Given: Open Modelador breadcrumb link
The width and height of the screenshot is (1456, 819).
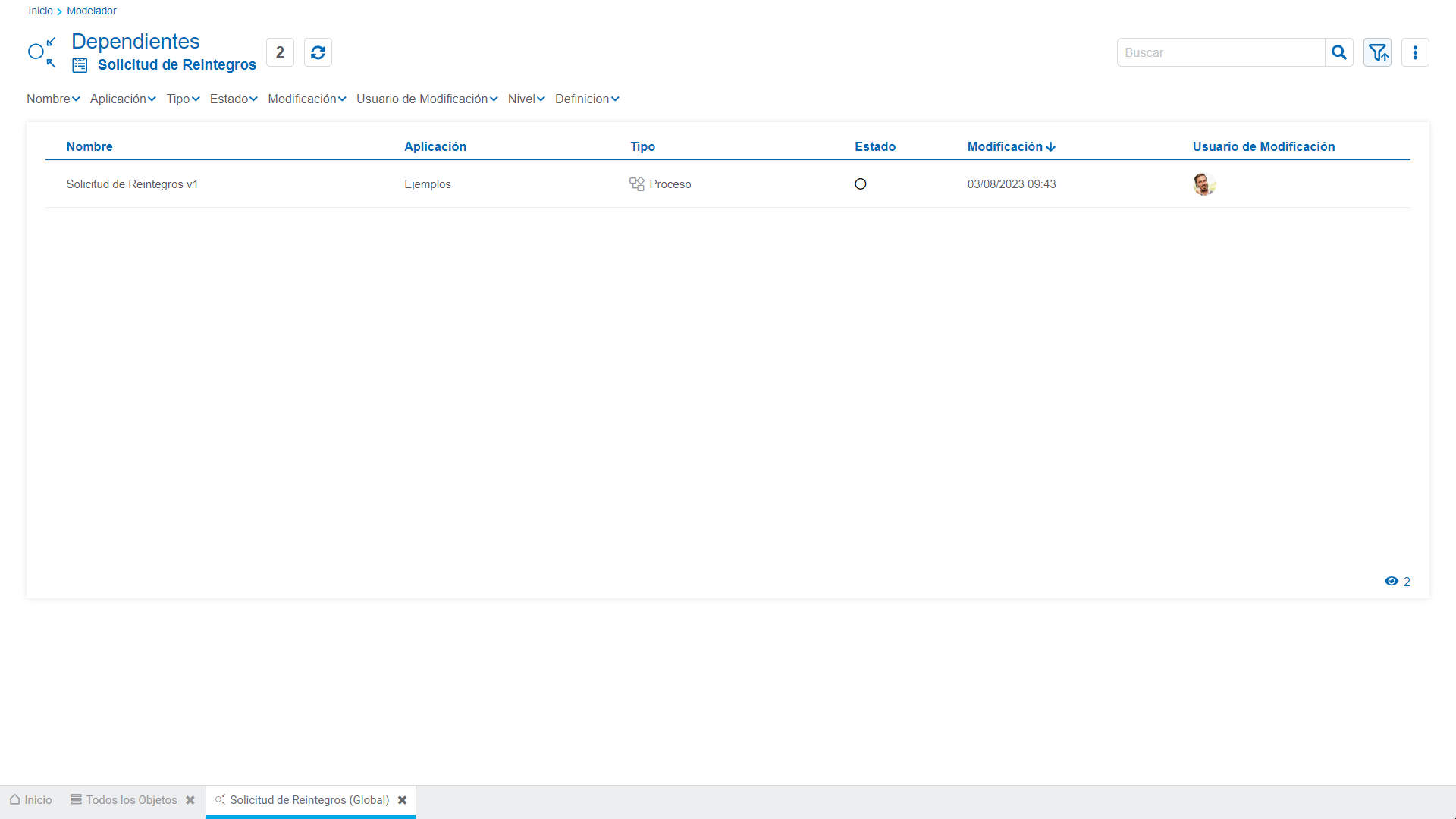Looking at the screenshot, I should tap(92, 11).
